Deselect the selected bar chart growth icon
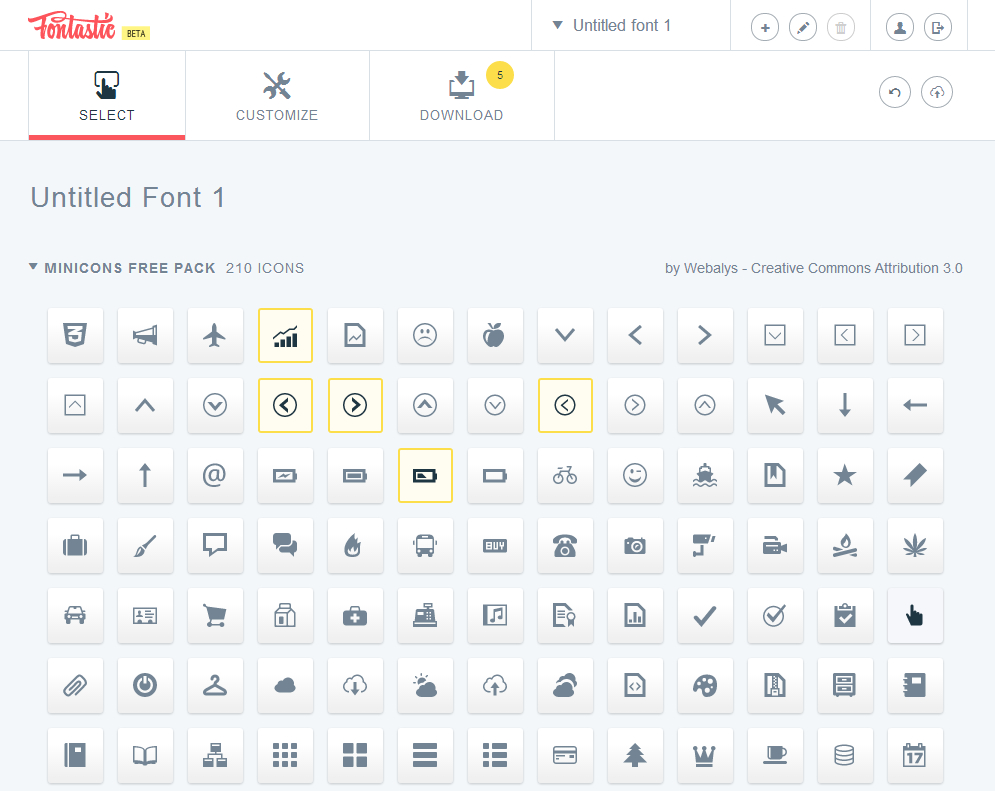 tap(285, 335)
